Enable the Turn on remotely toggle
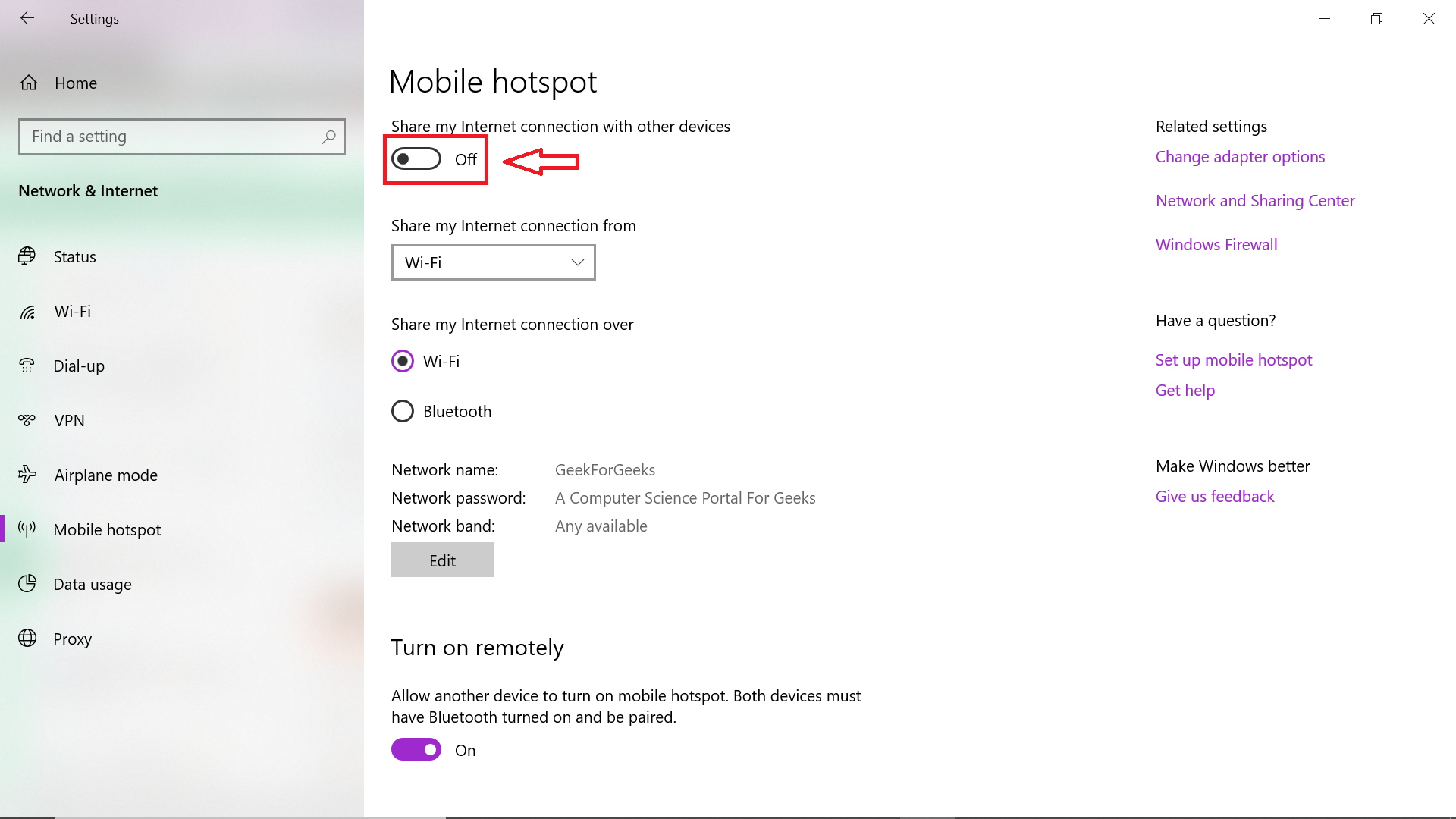 coord(416,749)
